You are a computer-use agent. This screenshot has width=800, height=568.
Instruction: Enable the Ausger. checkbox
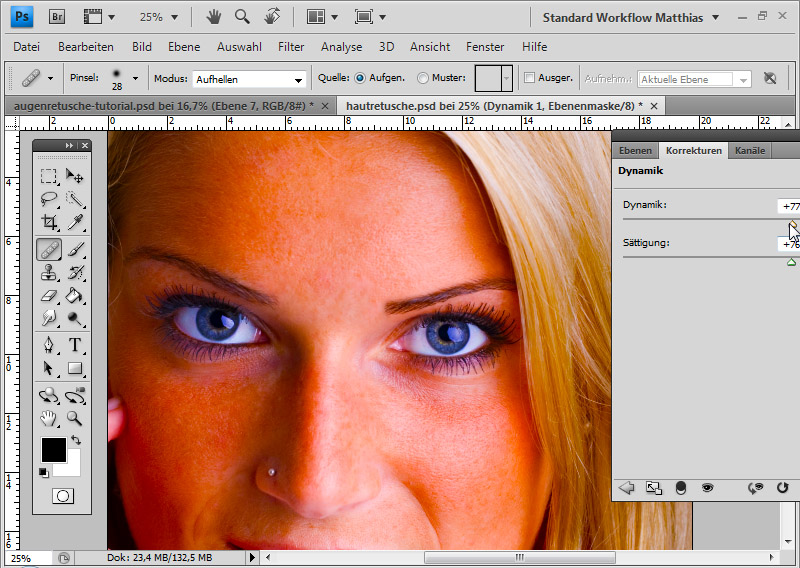(530, 78)
